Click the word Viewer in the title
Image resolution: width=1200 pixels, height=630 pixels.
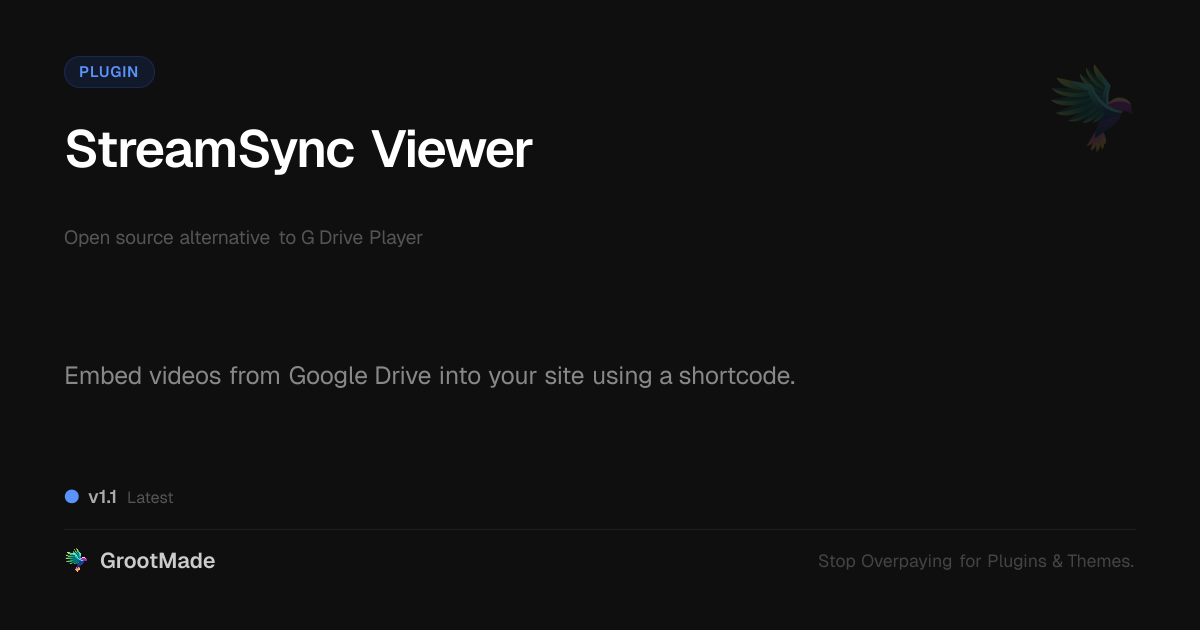[x=452, y=150]
